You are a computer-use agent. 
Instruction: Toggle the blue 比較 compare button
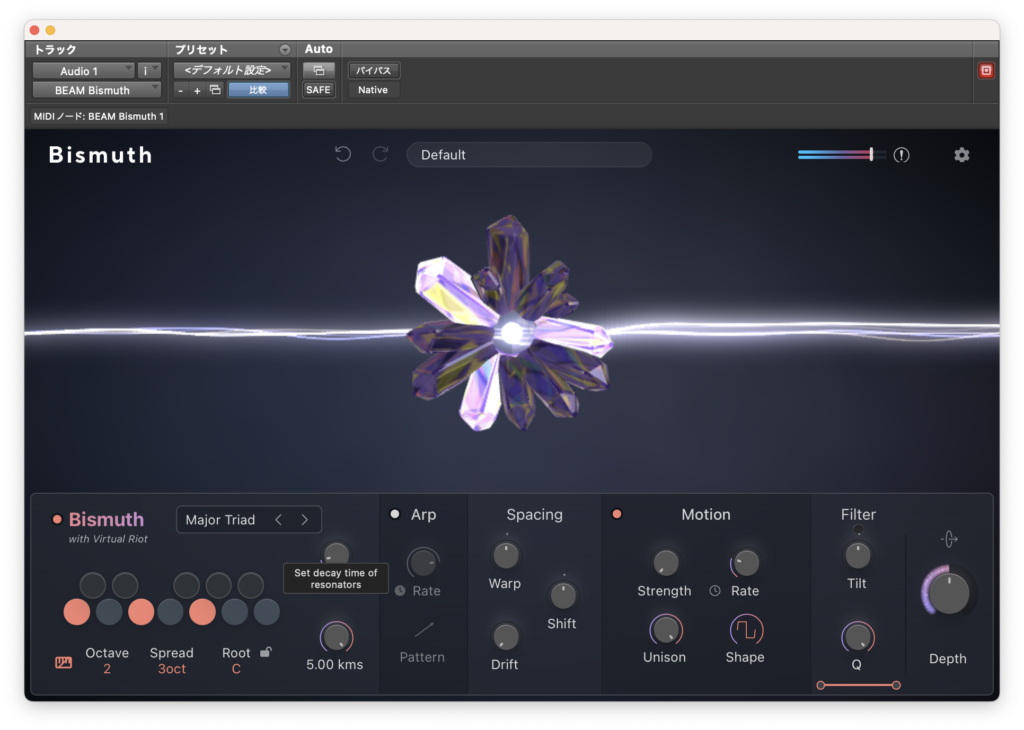point(258,90)
